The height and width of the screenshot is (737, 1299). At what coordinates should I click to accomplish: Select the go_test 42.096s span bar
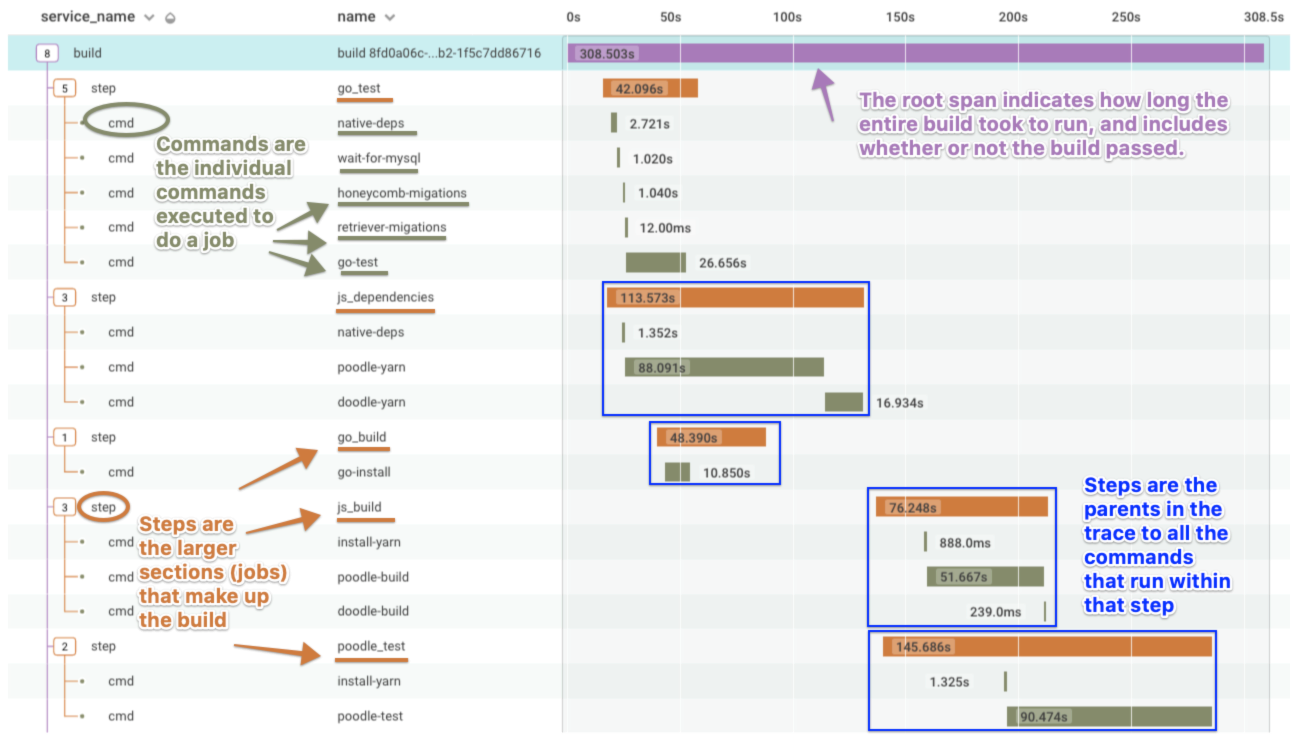[650, 88]
